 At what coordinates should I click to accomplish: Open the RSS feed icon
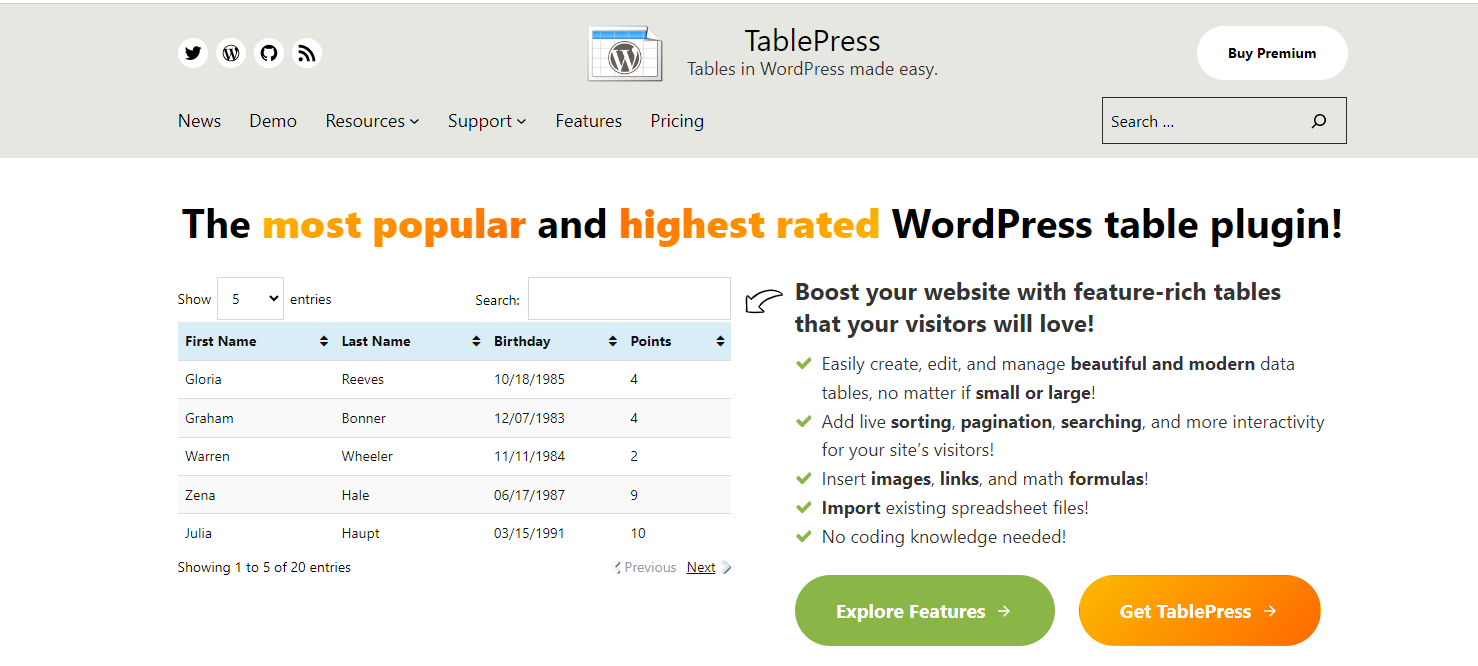click(307, 53)
